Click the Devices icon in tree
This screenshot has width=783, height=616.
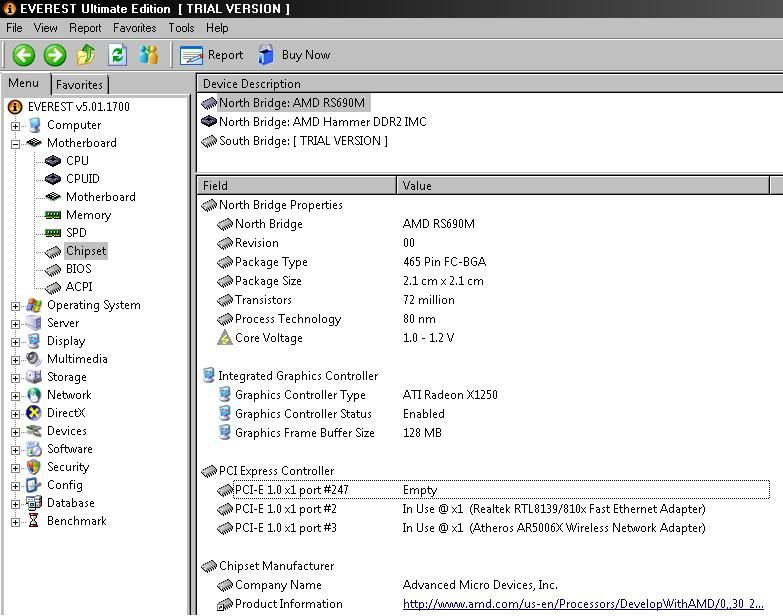click(34, 431)
